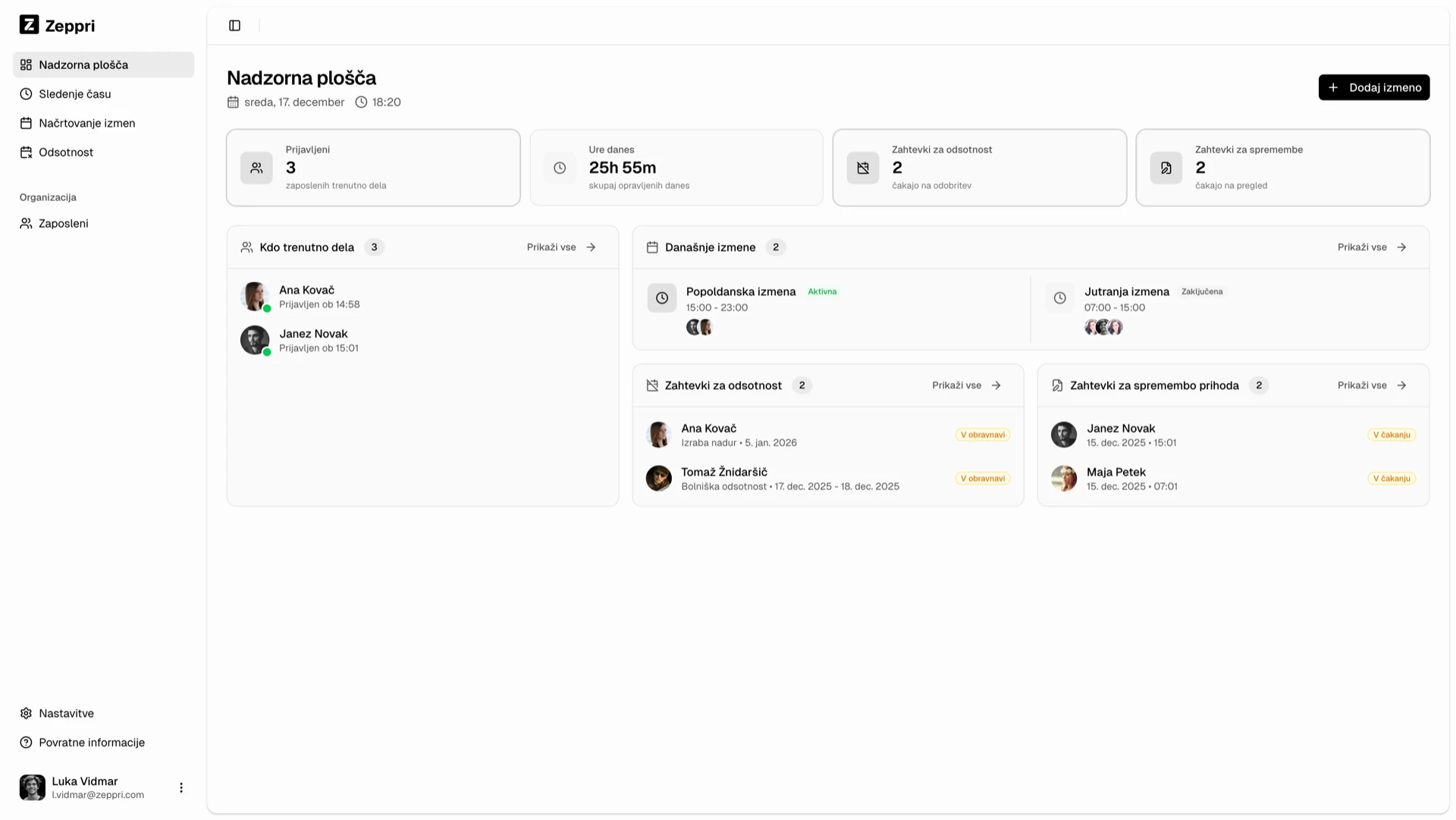
Task: Click the Zahtevki za odsotnost card icon
Action: pyautogui.click(x=863, y=168)
